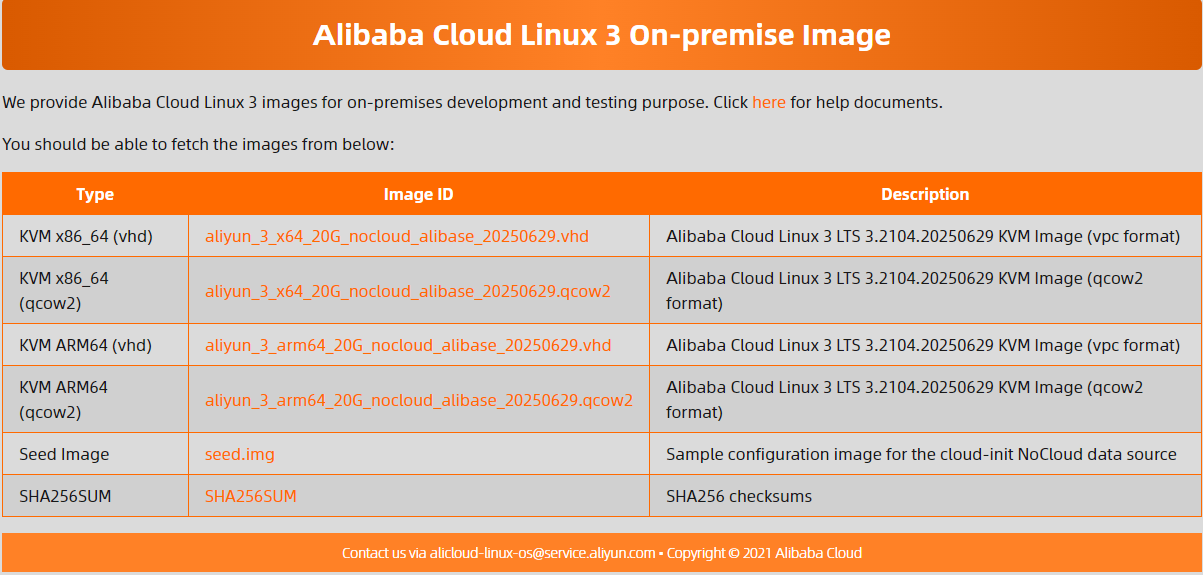
Task: Select the black SHA256SUM label in Type column
Action: click(65, 496)
